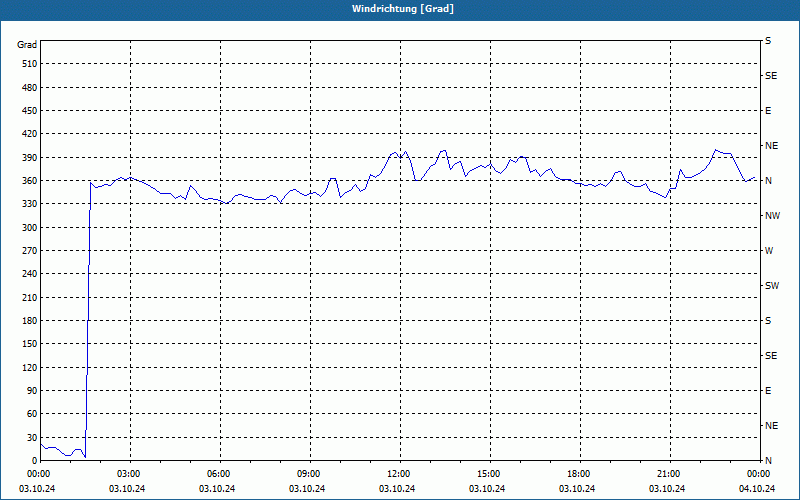Select the 390 y-axis value

(x=30, y=157)
